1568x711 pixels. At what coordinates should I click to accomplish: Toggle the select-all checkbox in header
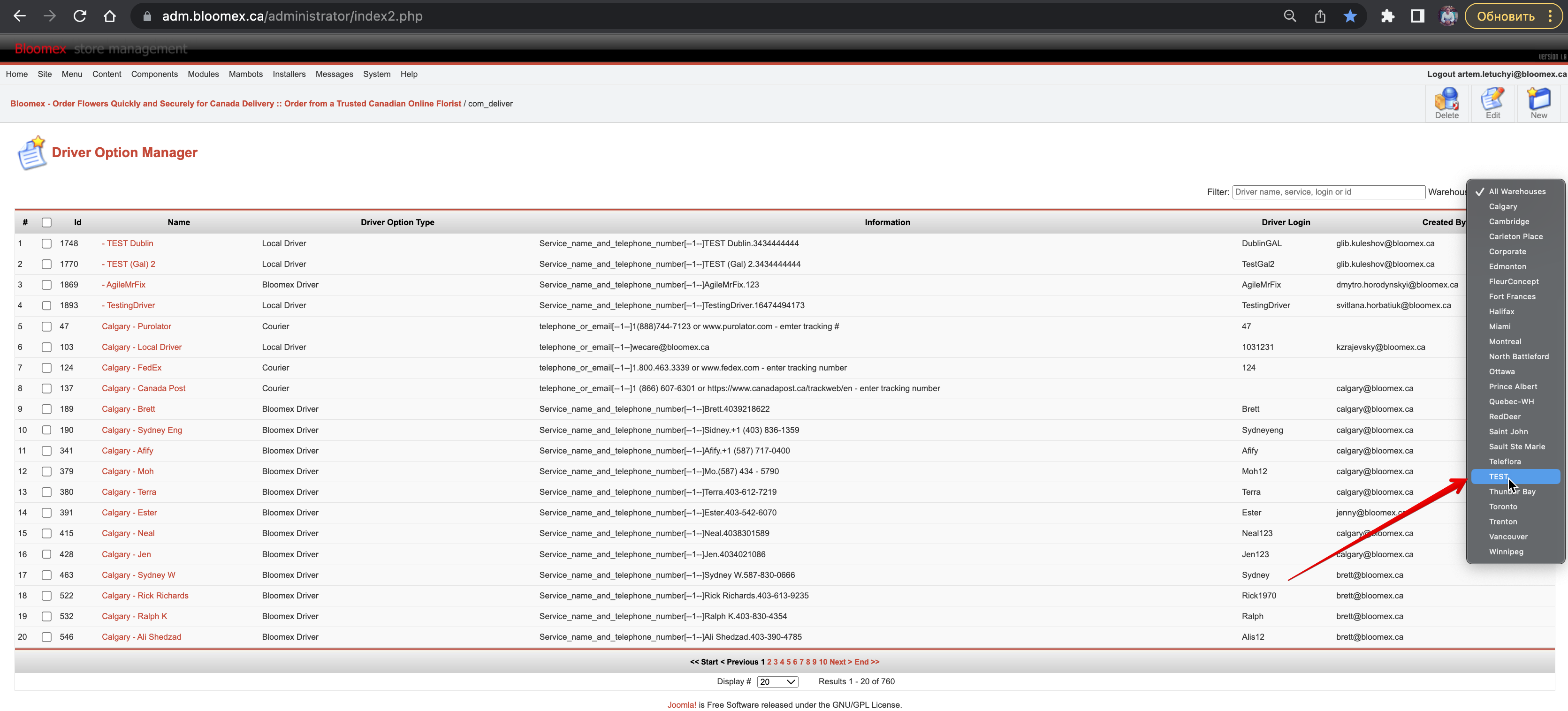tap(46, 223)
